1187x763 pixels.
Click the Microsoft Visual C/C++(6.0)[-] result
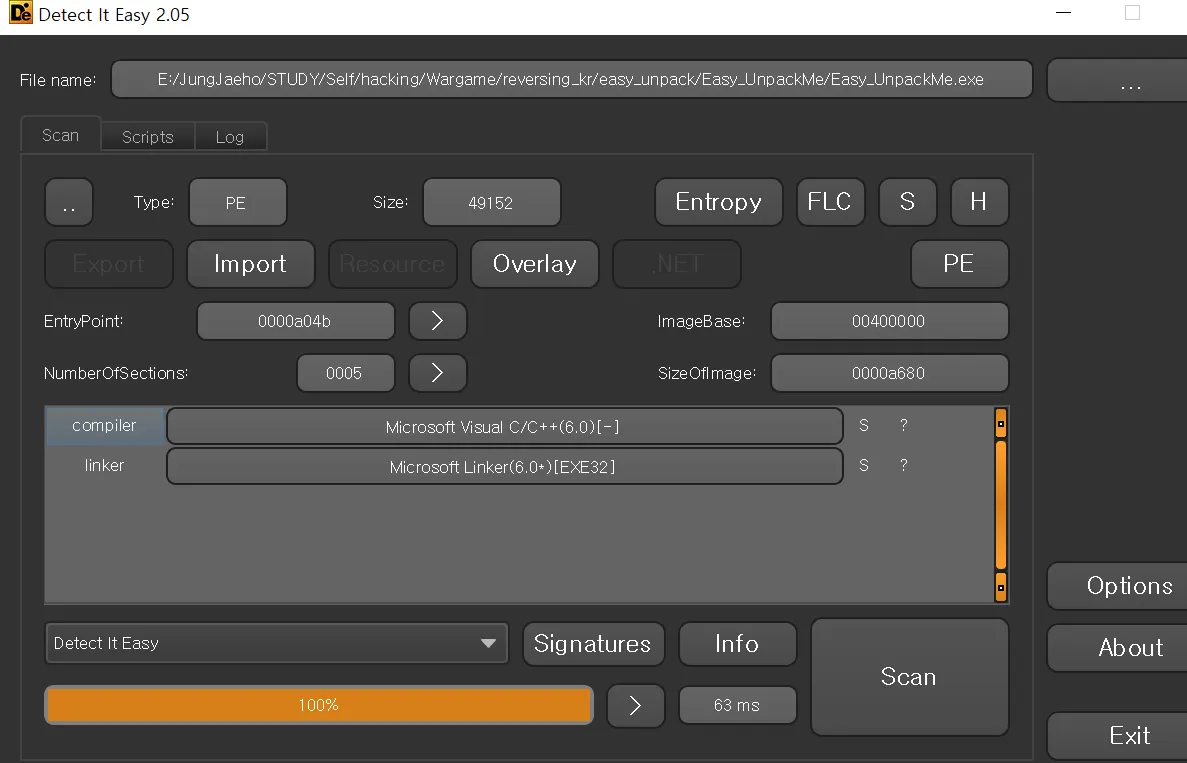(x=504, y=427)
